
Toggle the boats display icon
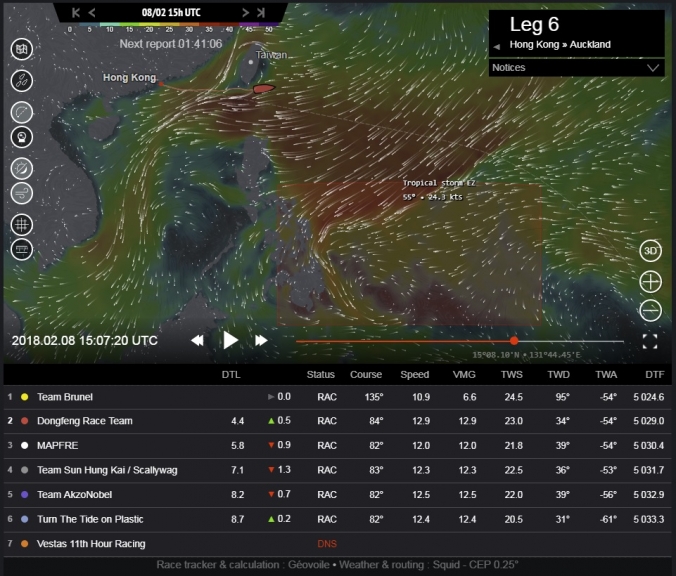22,81
